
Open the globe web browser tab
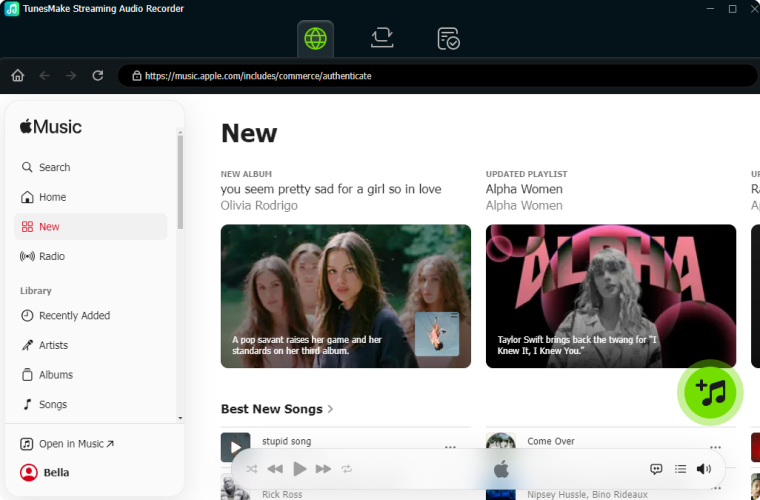coord(316,38)
